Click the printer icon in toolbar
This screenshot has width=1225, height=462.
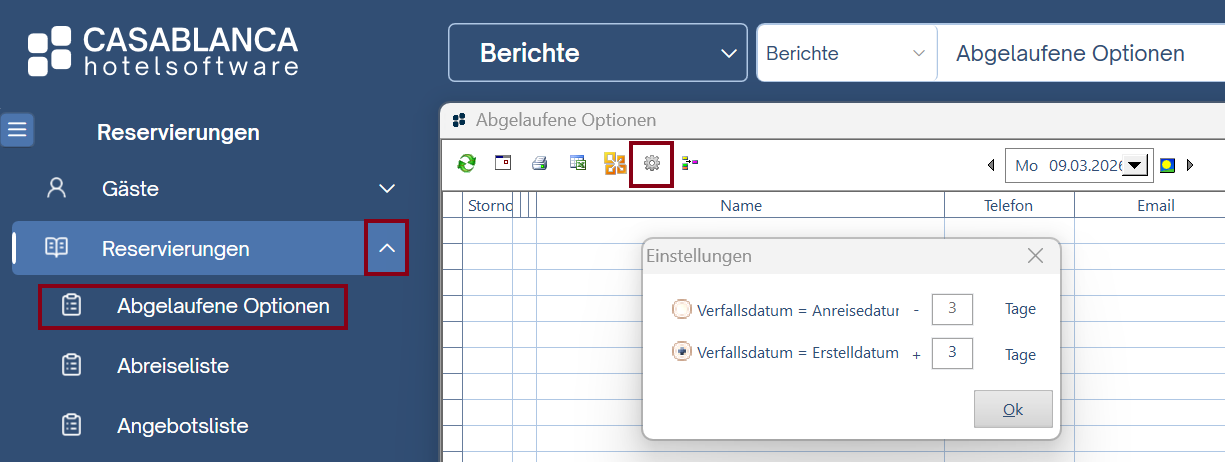coord(540,164)
